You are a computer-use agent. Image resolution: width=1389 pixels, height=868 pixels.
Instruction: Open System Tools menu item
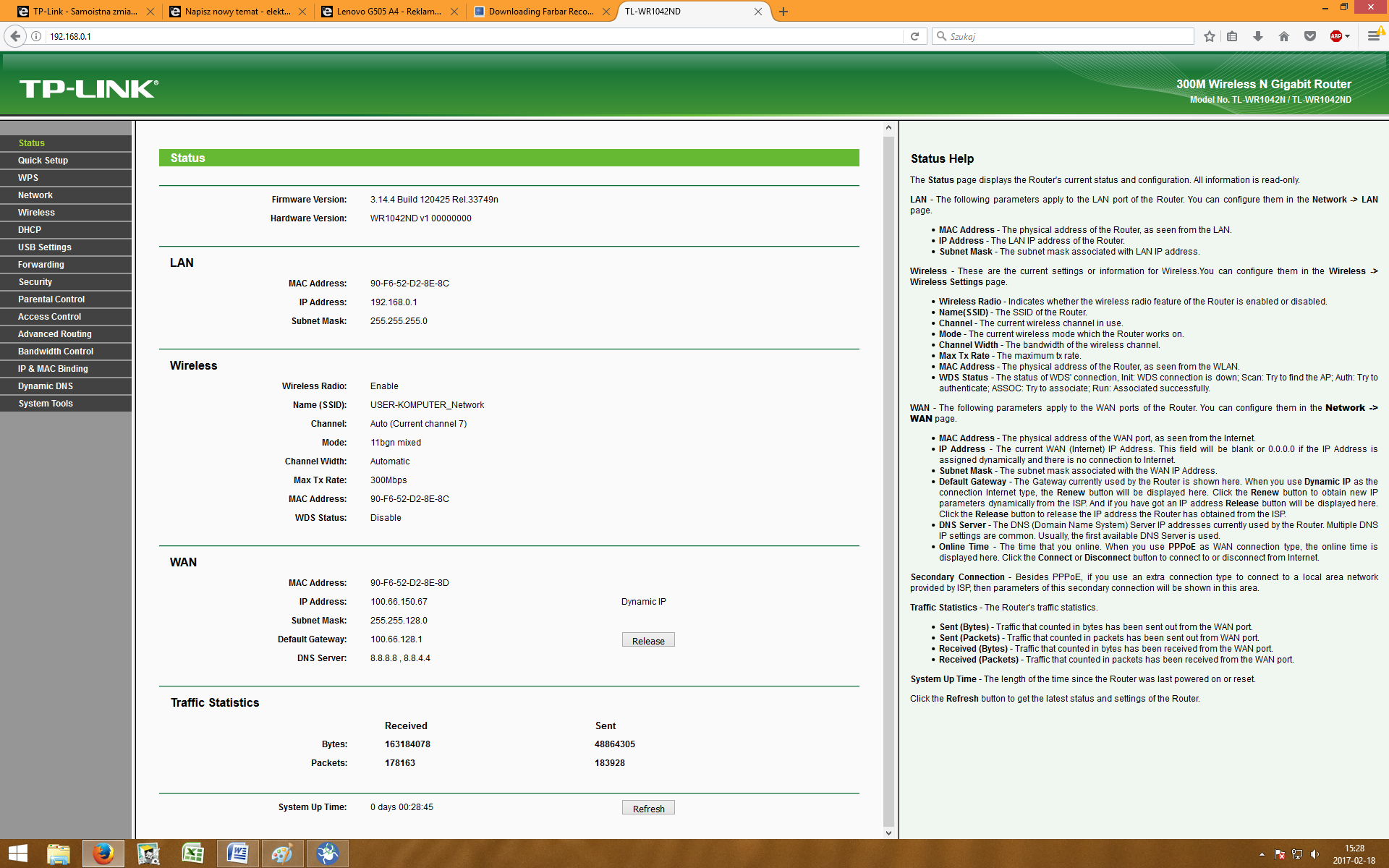coord(66,404)
